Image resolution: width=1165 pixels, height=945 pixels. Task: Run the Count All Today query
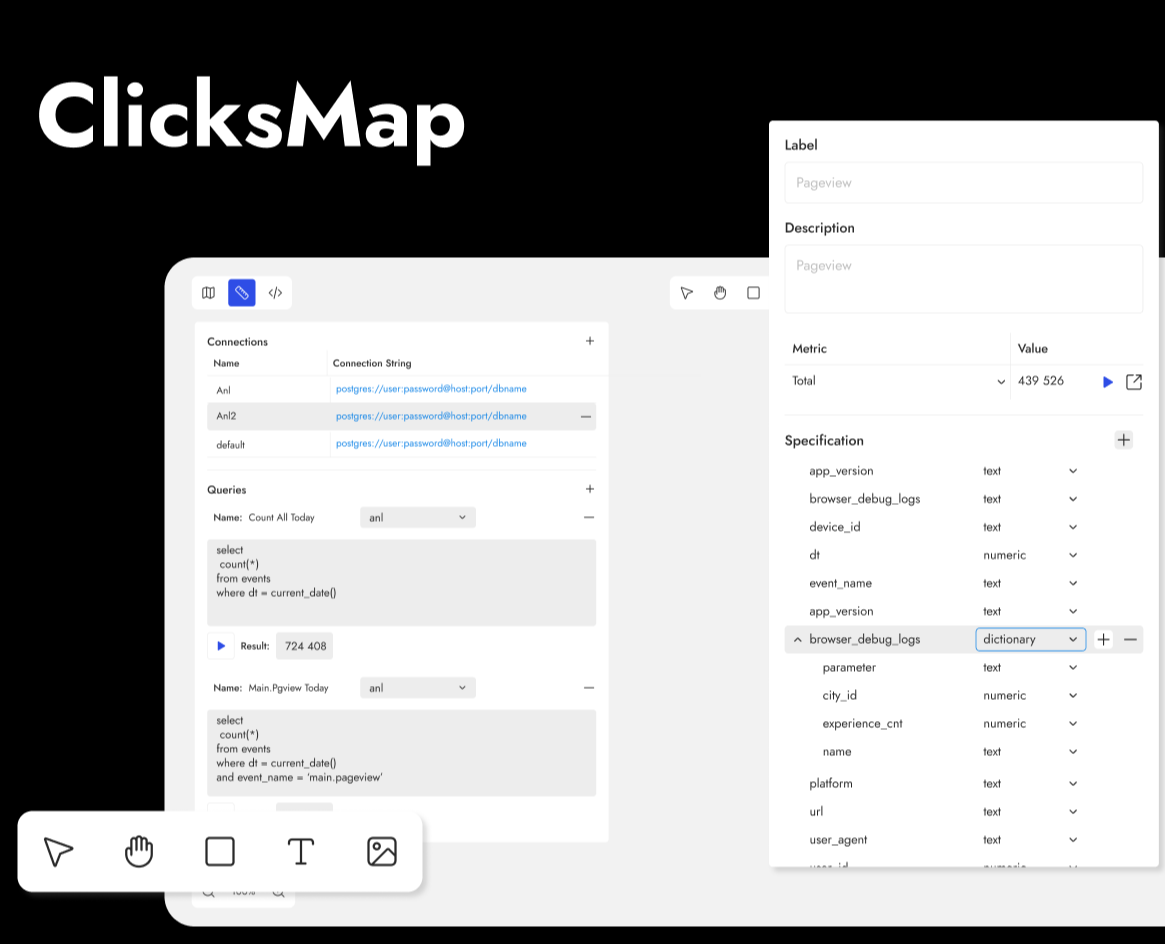(221, 646)
